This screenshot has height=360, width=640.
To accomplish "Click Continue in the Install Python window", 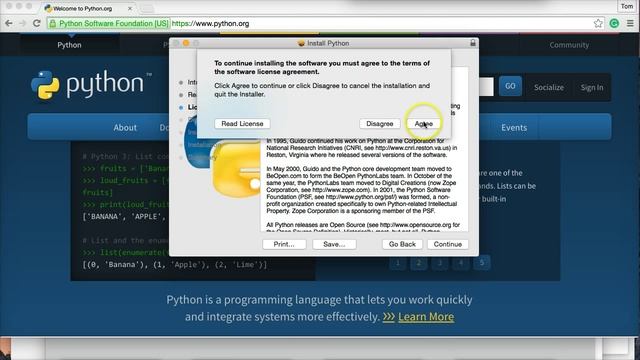I will (447, 244).
